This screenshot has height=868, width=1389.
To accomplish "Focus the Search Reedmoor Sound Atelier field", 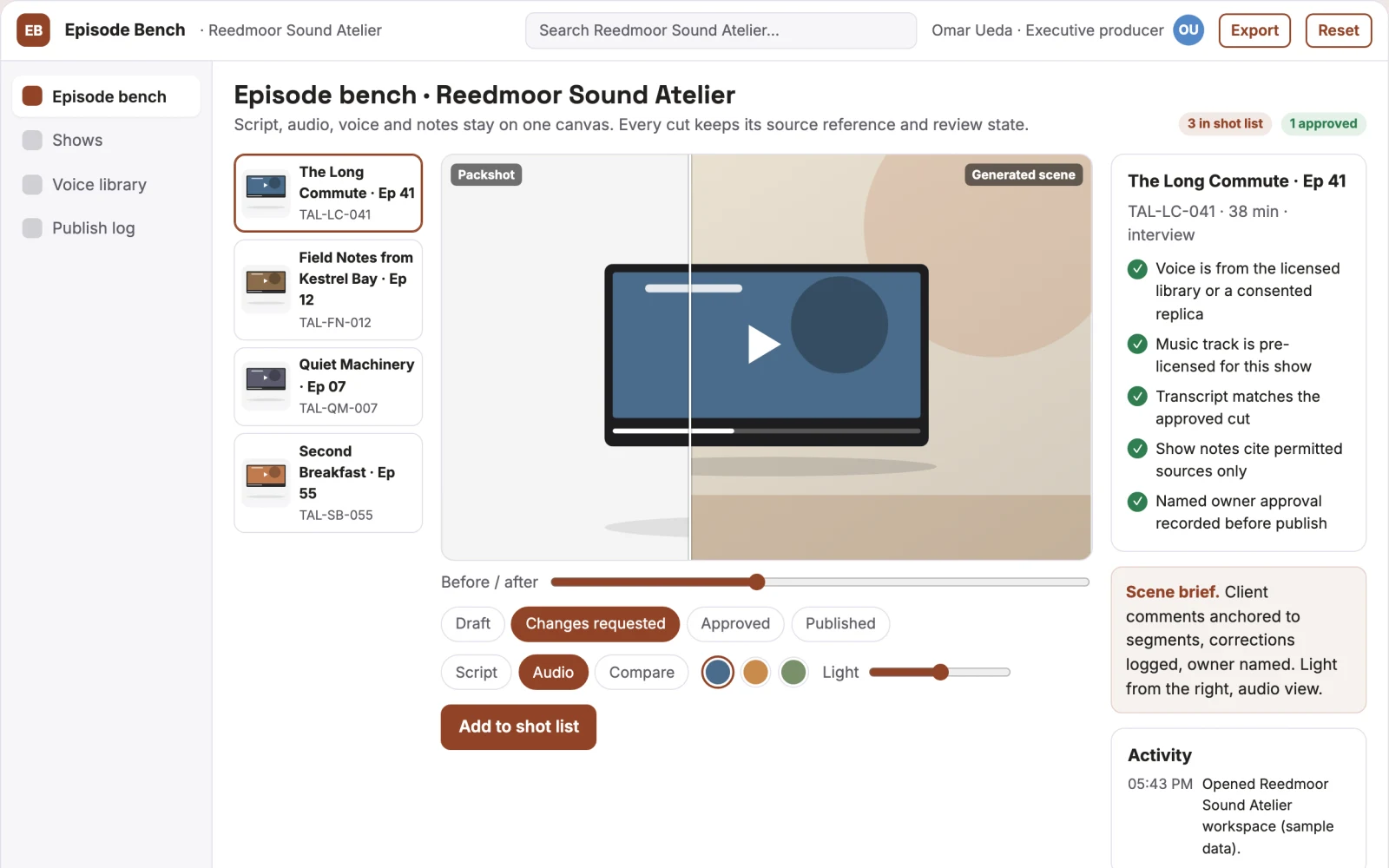I will point(721,30).
